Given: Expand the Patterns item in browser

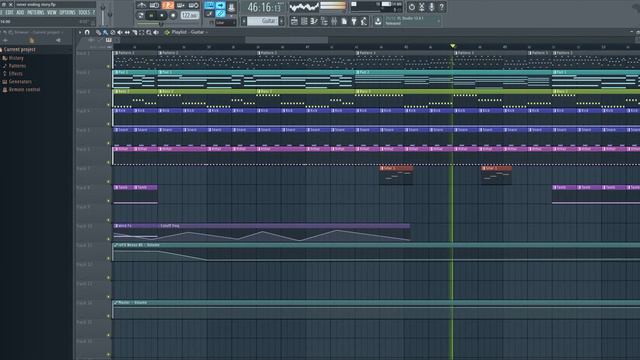Looking at the screenshot, I should pyautogui.click(x=17, y=66).
